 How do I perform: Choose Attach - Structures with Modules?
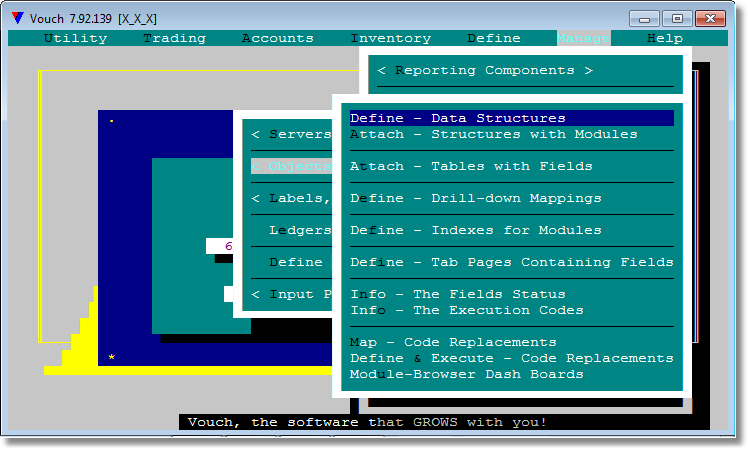pos(493,134)
